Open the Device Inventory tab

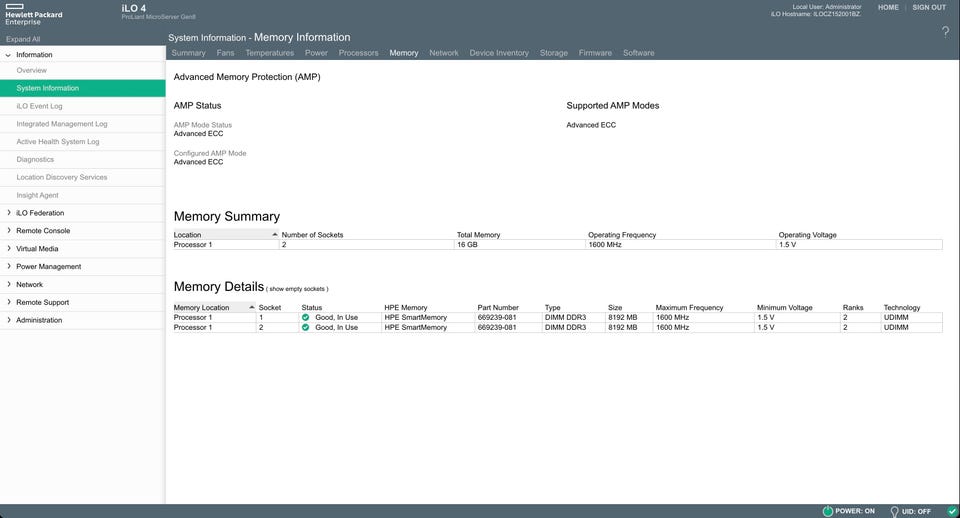click(x=499, y=53)
